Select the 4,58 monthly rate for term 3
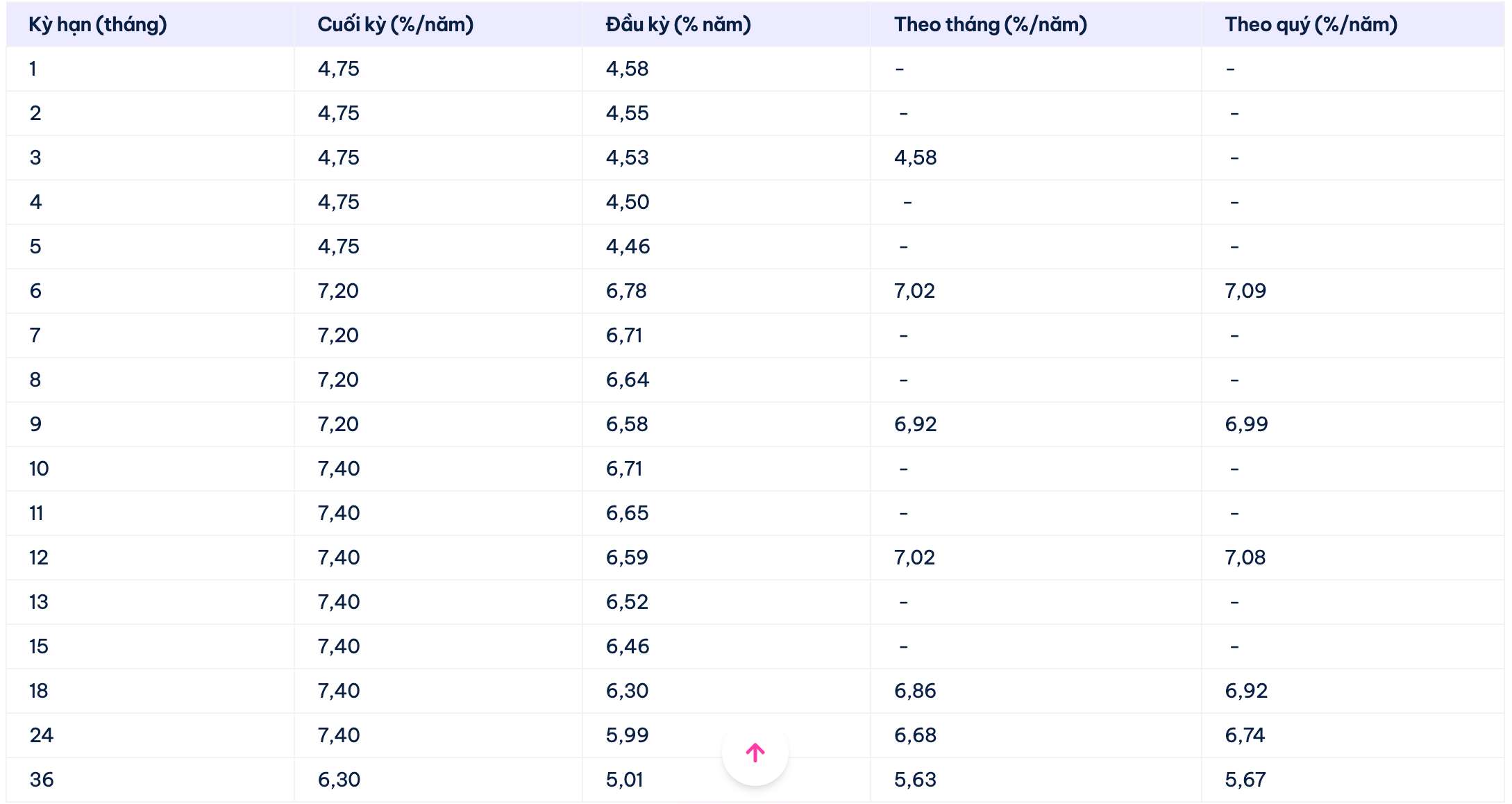1512x804 pixels. click(x=916, y=158)
